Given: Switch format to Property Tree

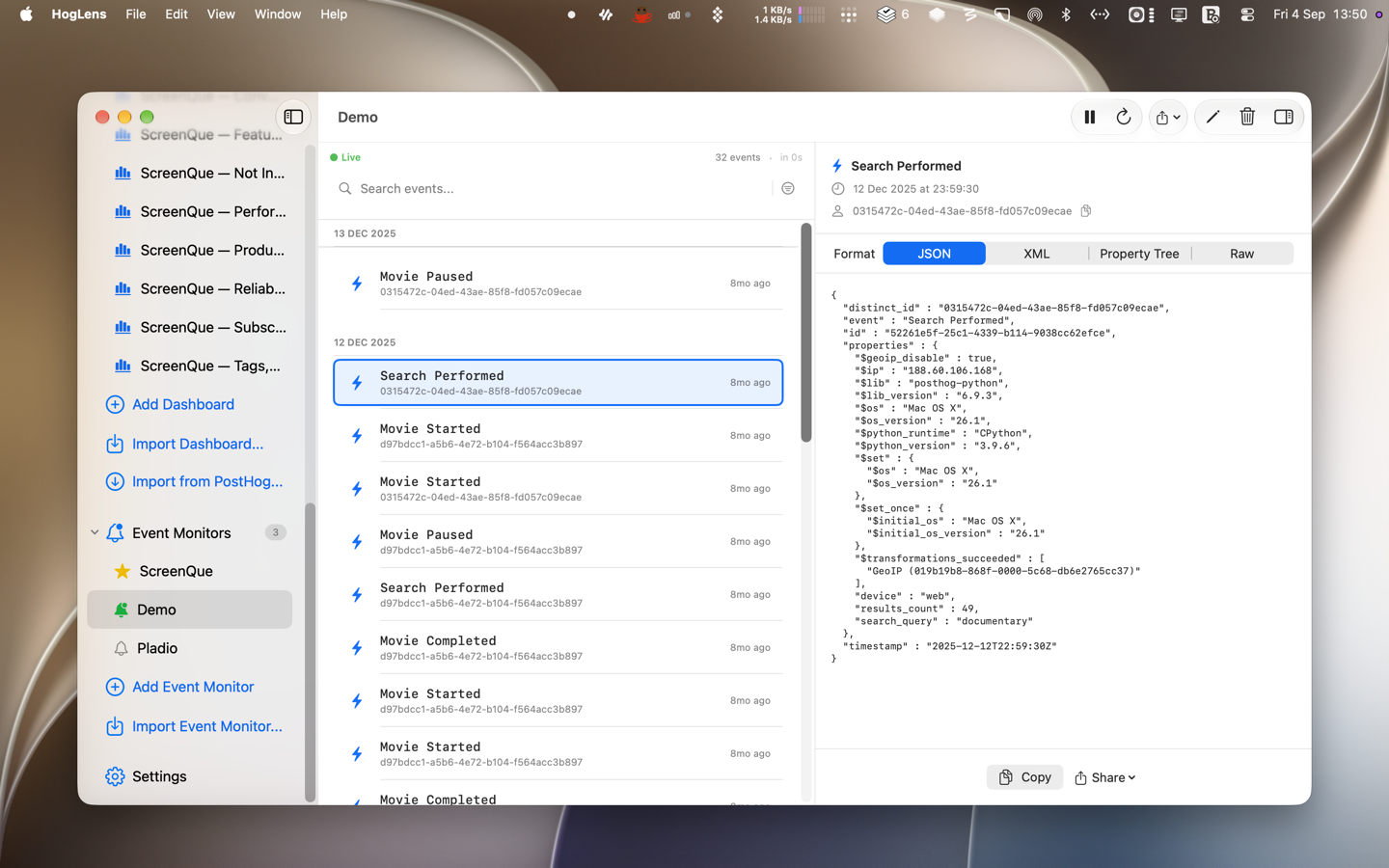Looking at the screenshot, I should click(1139, 254).
